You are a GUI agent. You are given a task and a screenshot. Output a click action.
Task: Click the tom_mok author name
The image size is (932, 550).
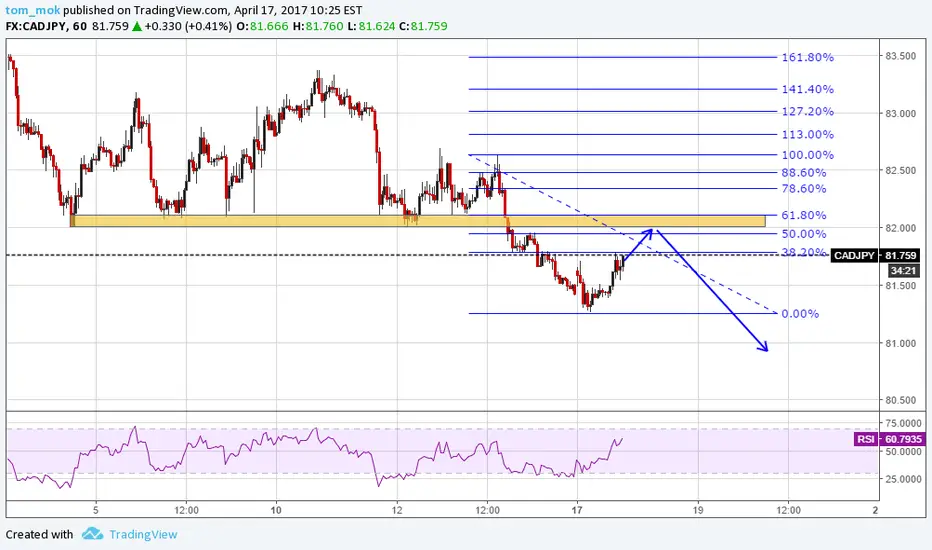[33, 10]
